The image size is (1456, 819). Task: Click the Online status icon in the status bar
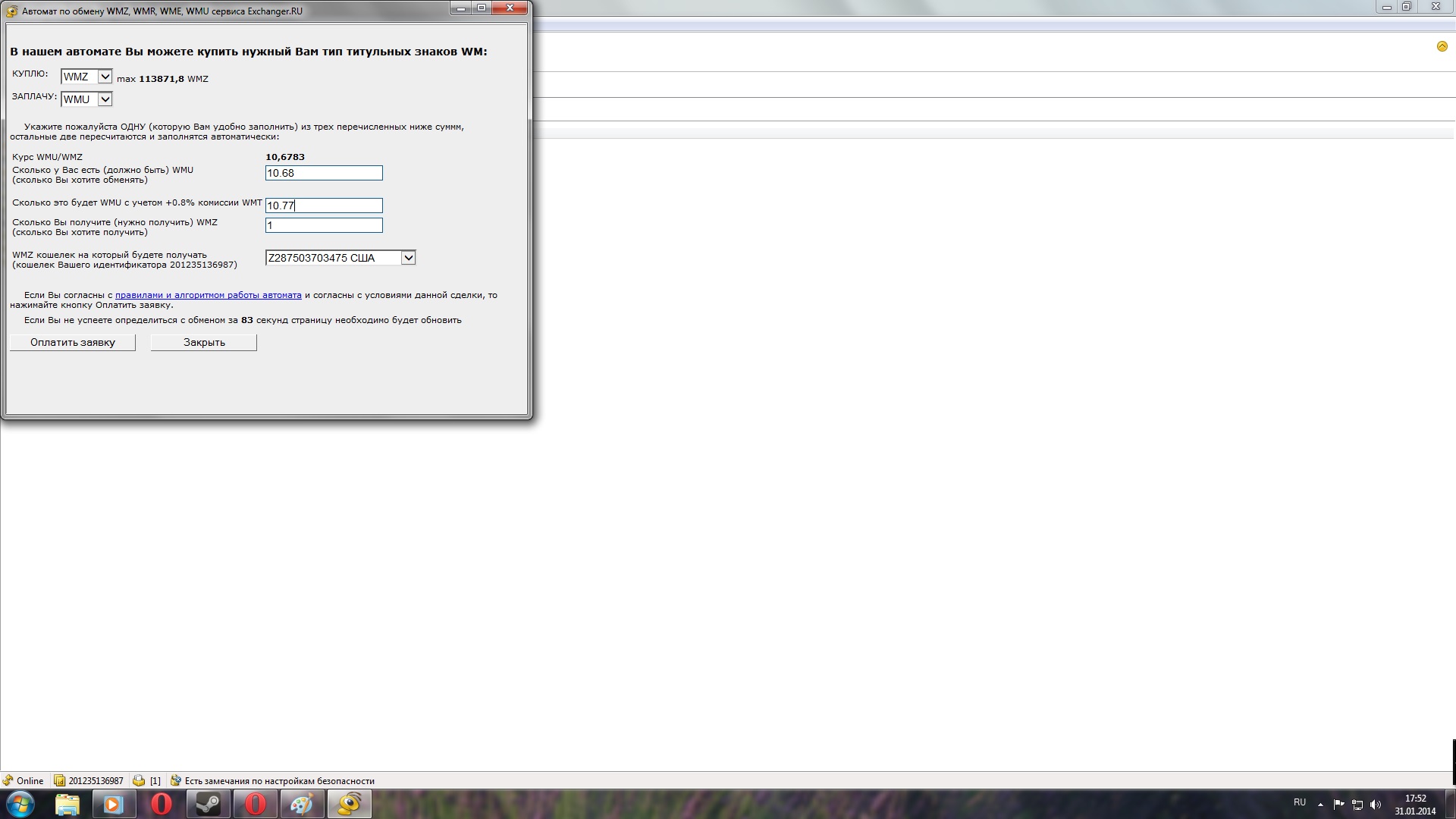8,780
